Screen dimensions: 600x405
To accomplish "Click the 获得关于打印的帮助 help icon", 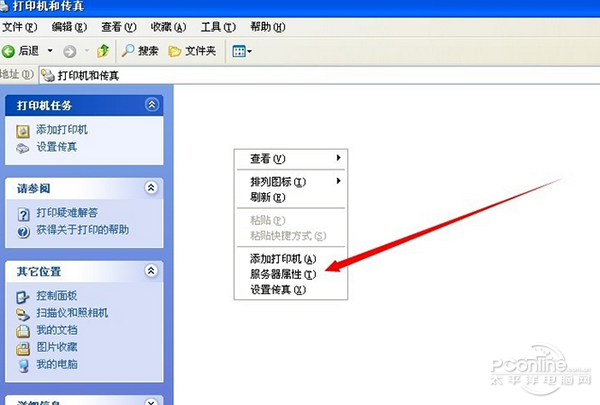I will coord(23,231).
